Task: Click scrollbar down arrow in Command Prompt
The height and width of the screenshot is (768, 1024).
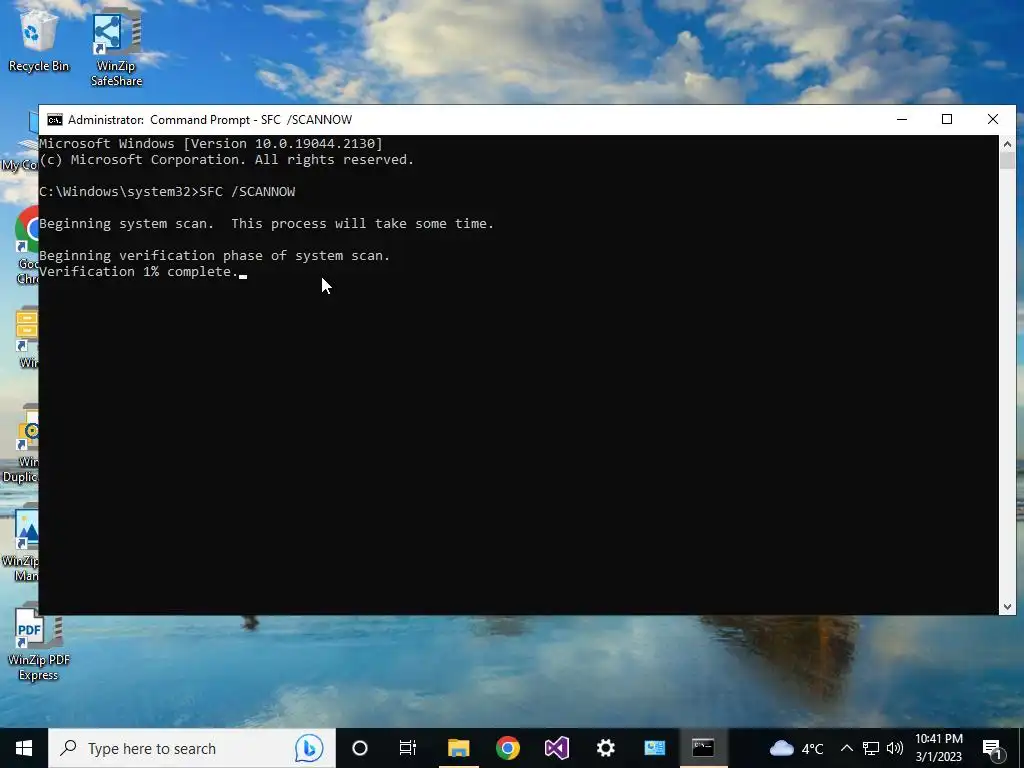Action: click(x=1007, y=607)
